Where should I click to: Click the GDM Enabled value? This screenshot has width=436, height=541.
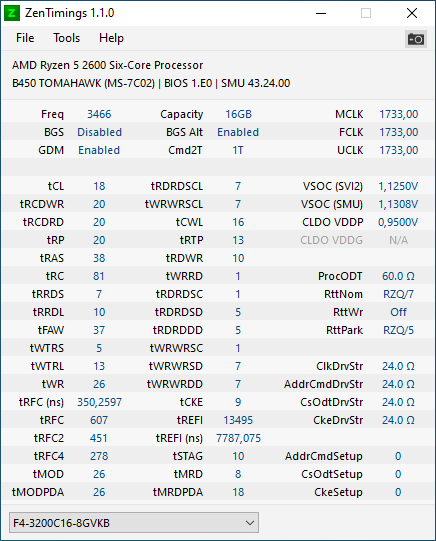pyautogui.click(x=99, y=150)
